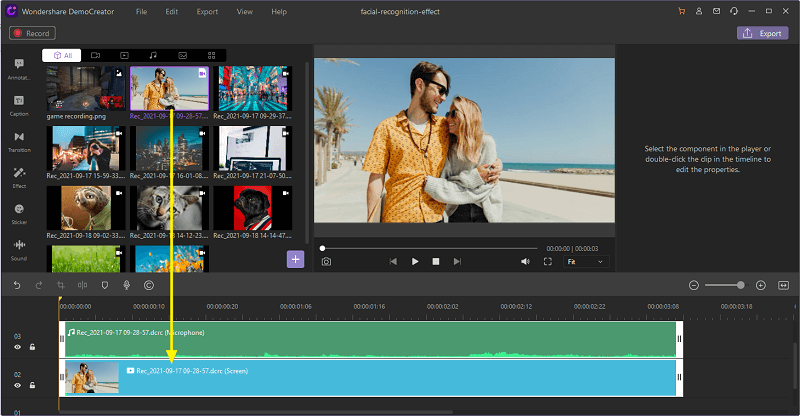Screen dimensions: 800x416
Task: Open the View menu
Action: pyautogui.click(x=244, y=11)
